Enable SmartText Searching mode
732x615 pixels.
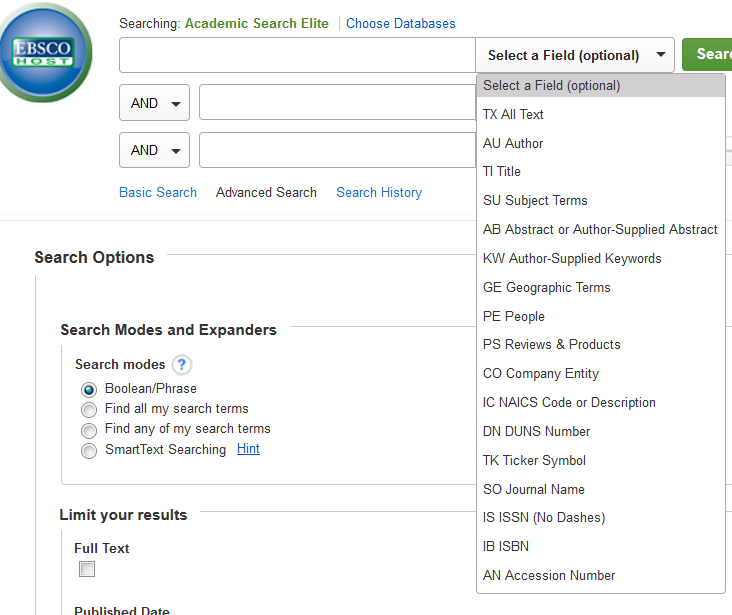pyautogui.click(x=89, y=450)
